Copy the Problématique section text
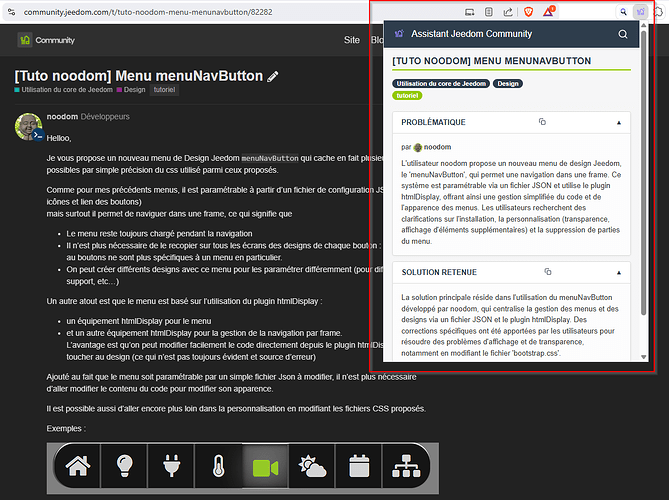This screenshot has width=669, height=500. 542,122
